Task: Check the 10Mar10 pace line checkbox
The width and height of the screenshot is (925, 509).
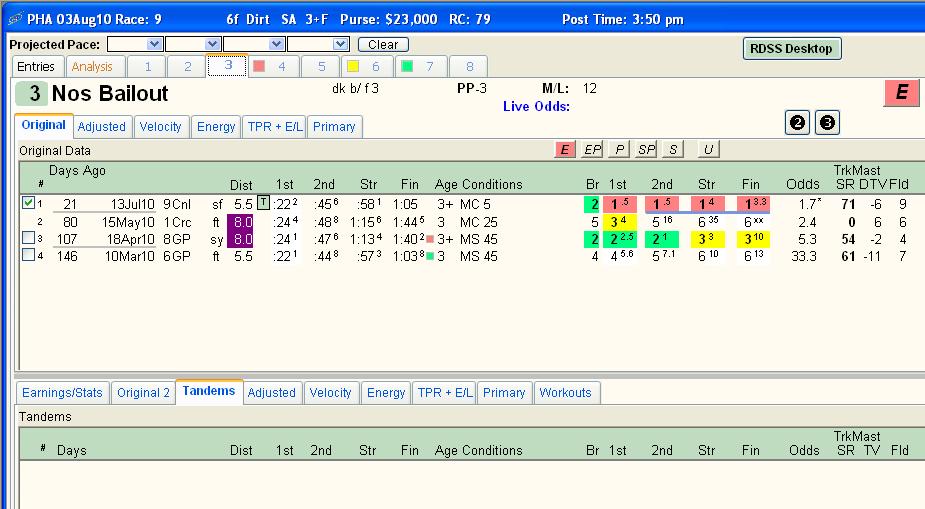Action: point(28,255)
